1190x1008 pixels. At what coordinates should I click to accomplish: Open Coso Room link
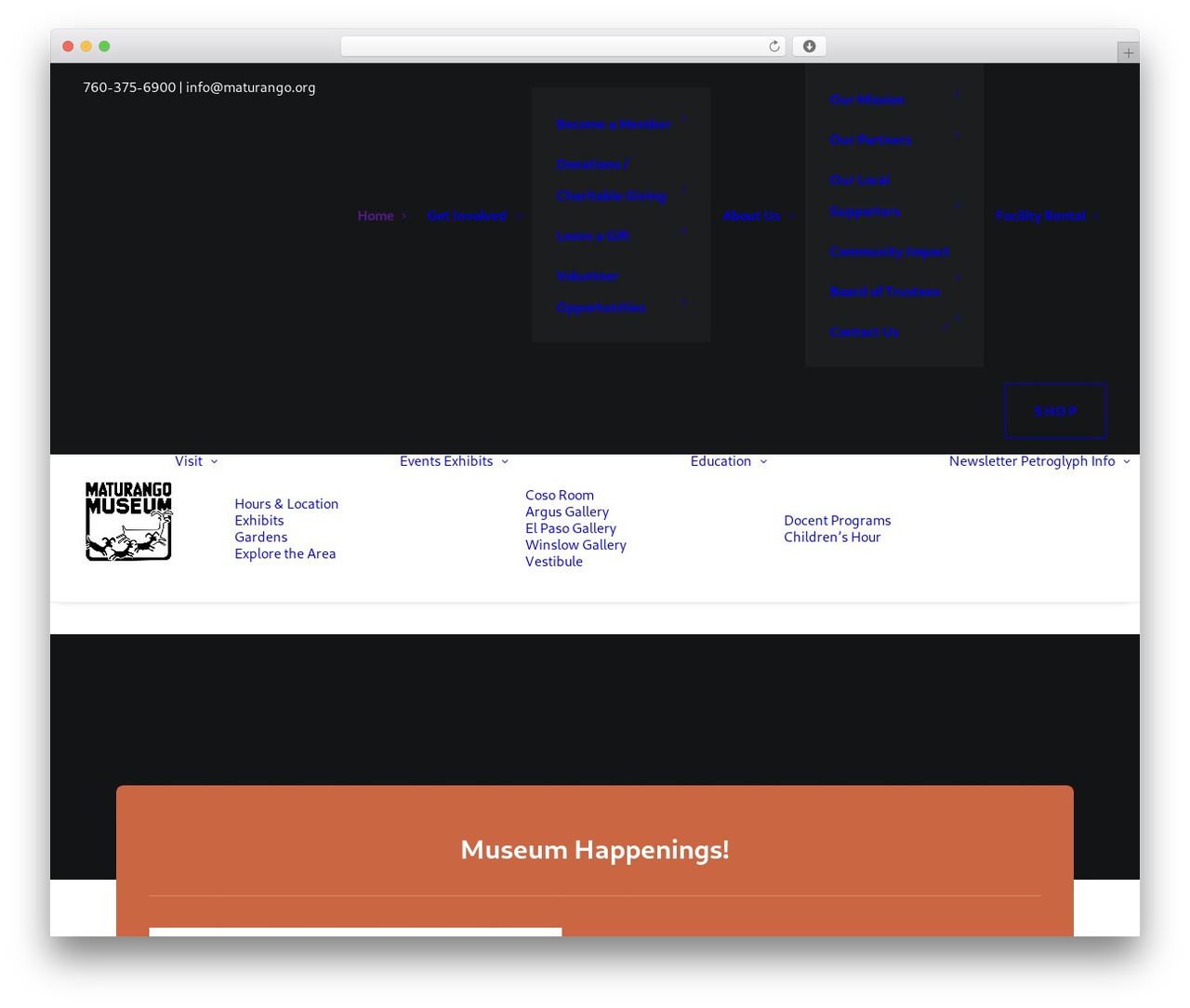(x=560, y=496)
